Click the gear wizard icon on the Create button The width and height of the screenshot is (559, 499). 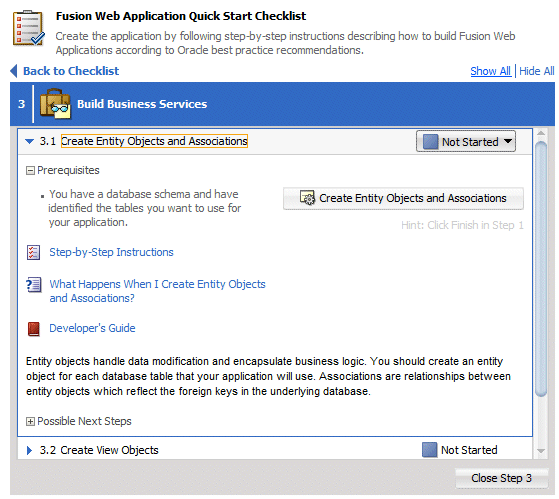tap(307, 198)
